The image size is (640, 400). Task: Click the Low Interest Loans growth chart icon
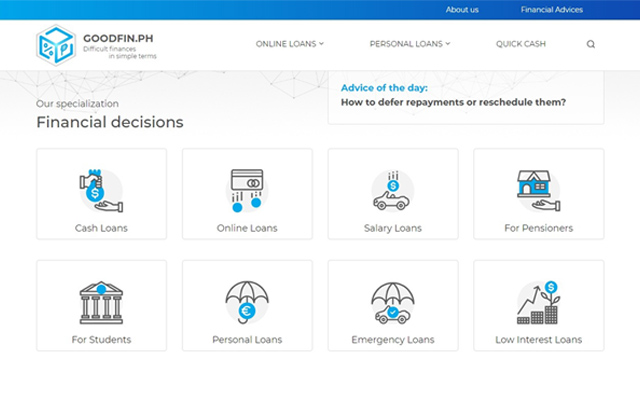point(538,302)
